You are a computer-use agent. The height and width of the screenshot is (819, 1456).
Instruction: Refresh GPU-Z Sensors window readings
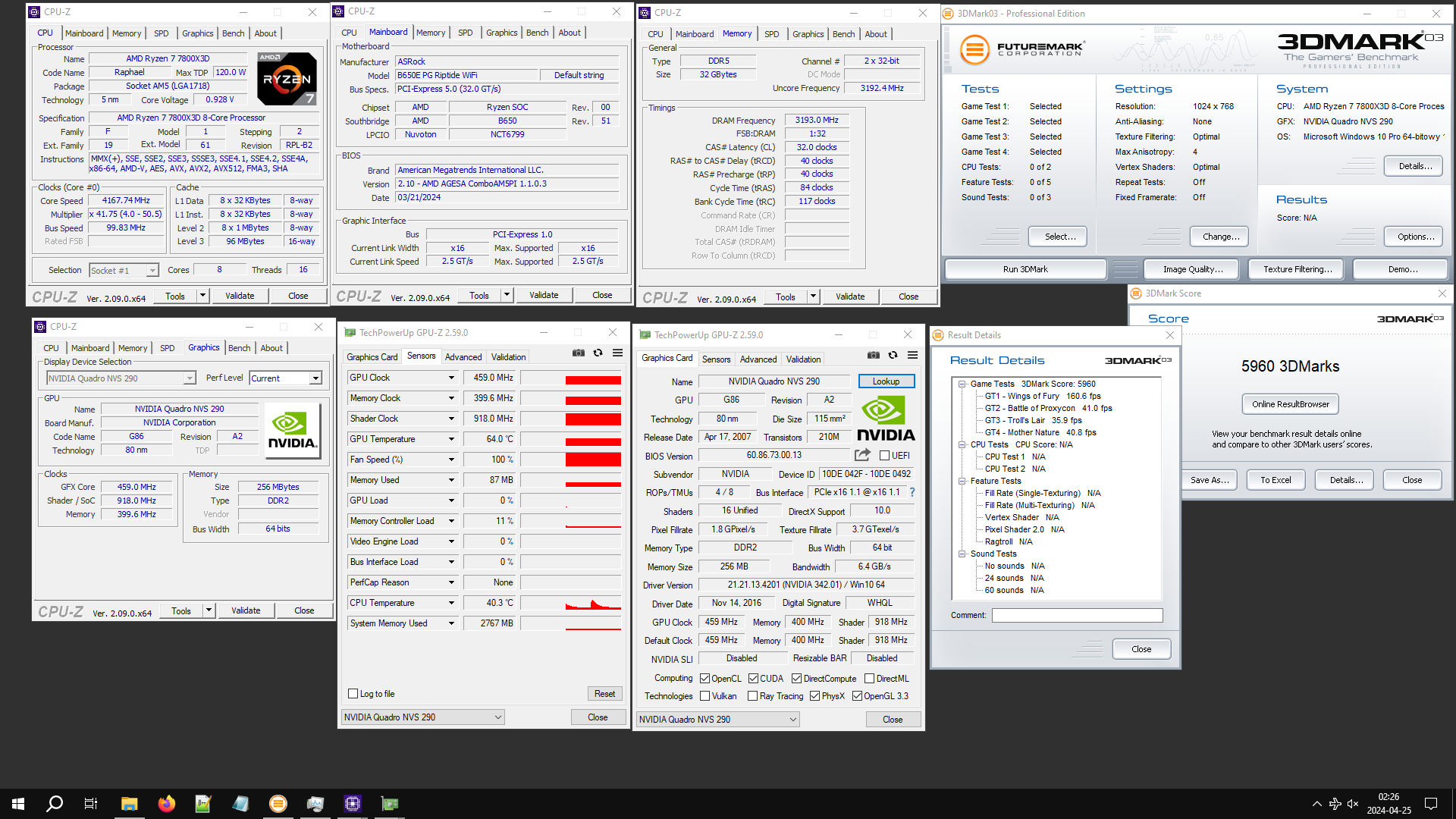(x=598, y=353)
